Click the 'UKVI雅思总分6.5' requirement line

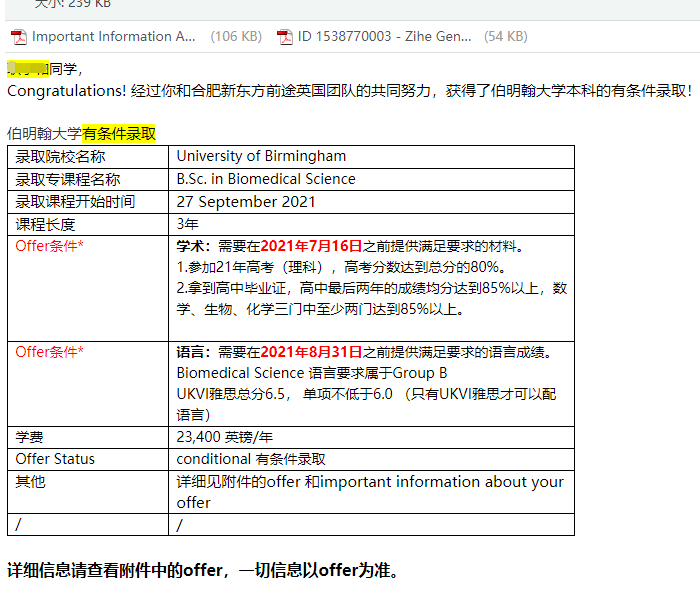366,404
